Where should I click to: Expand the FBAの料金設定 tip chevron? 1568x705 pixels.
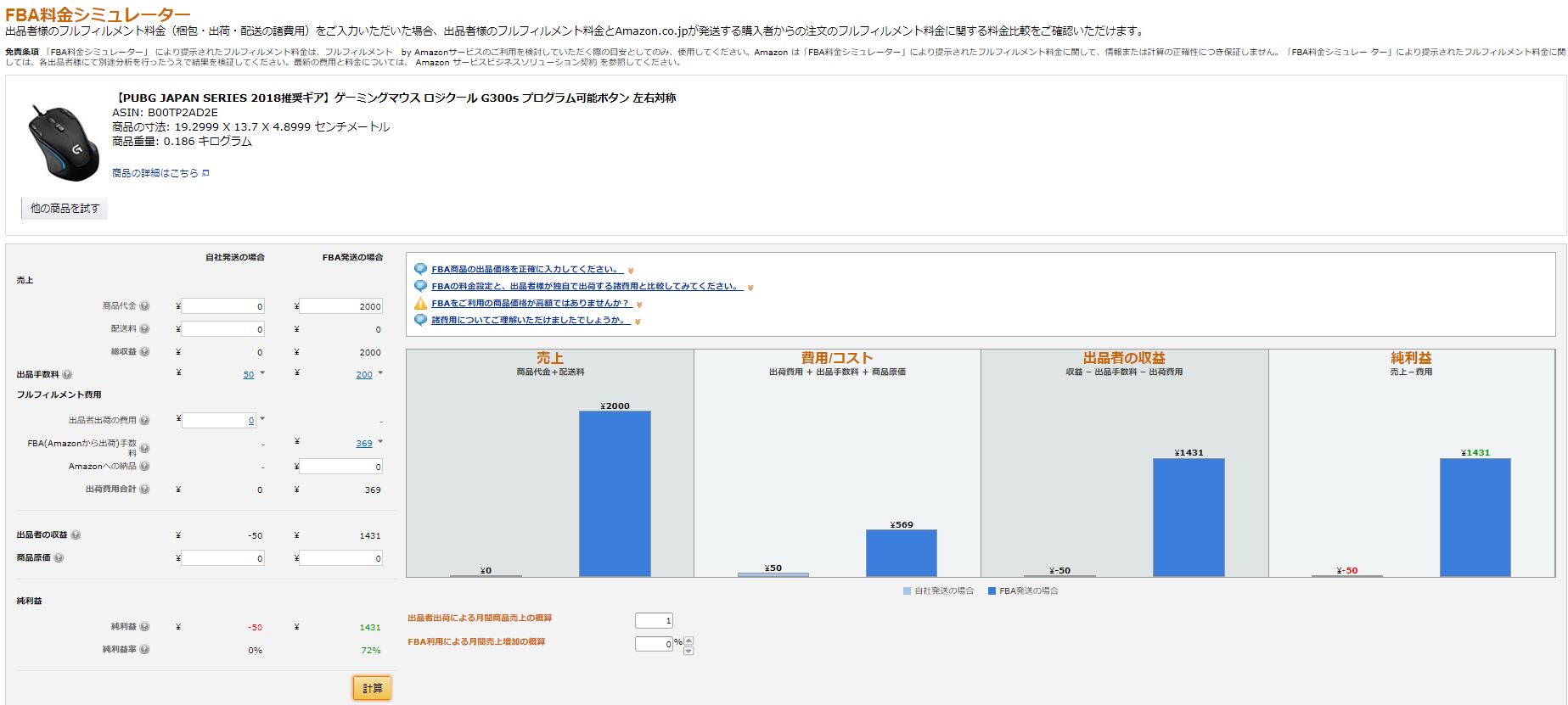pyautogui.click(x=750, y=288)
